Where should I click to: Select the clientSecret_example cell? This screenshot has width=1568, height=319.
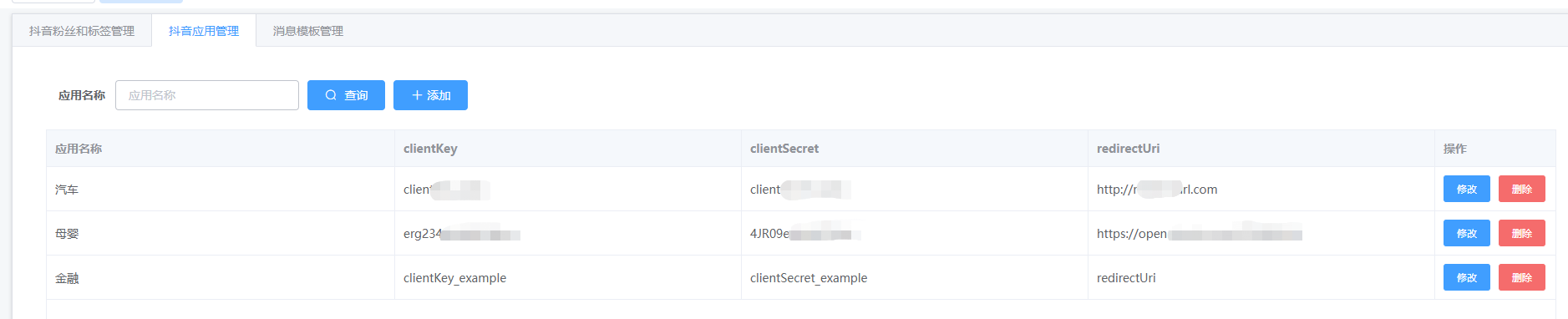tap(914, 277)
